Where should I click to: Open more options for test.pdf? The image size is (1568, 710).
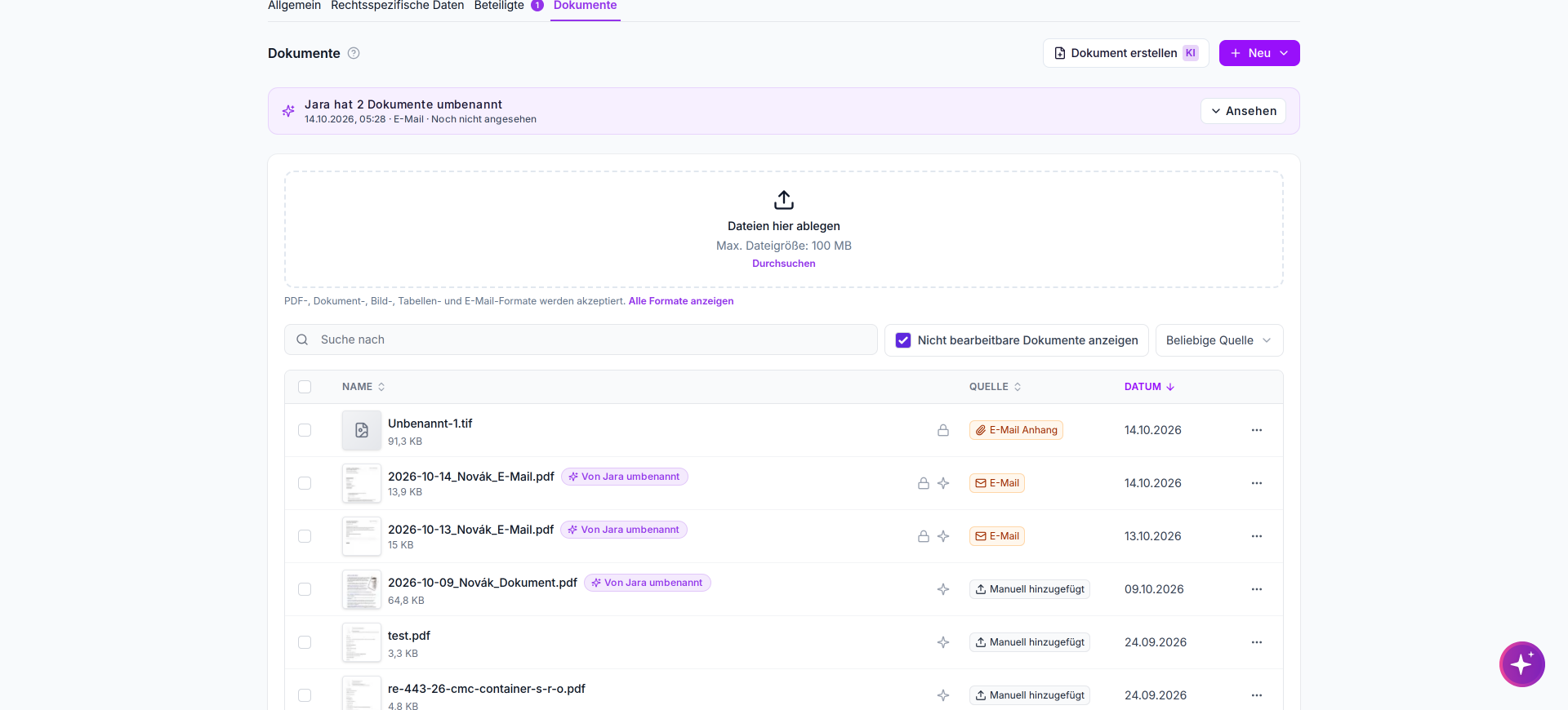pyautogui.click(x=1257, y=642)
